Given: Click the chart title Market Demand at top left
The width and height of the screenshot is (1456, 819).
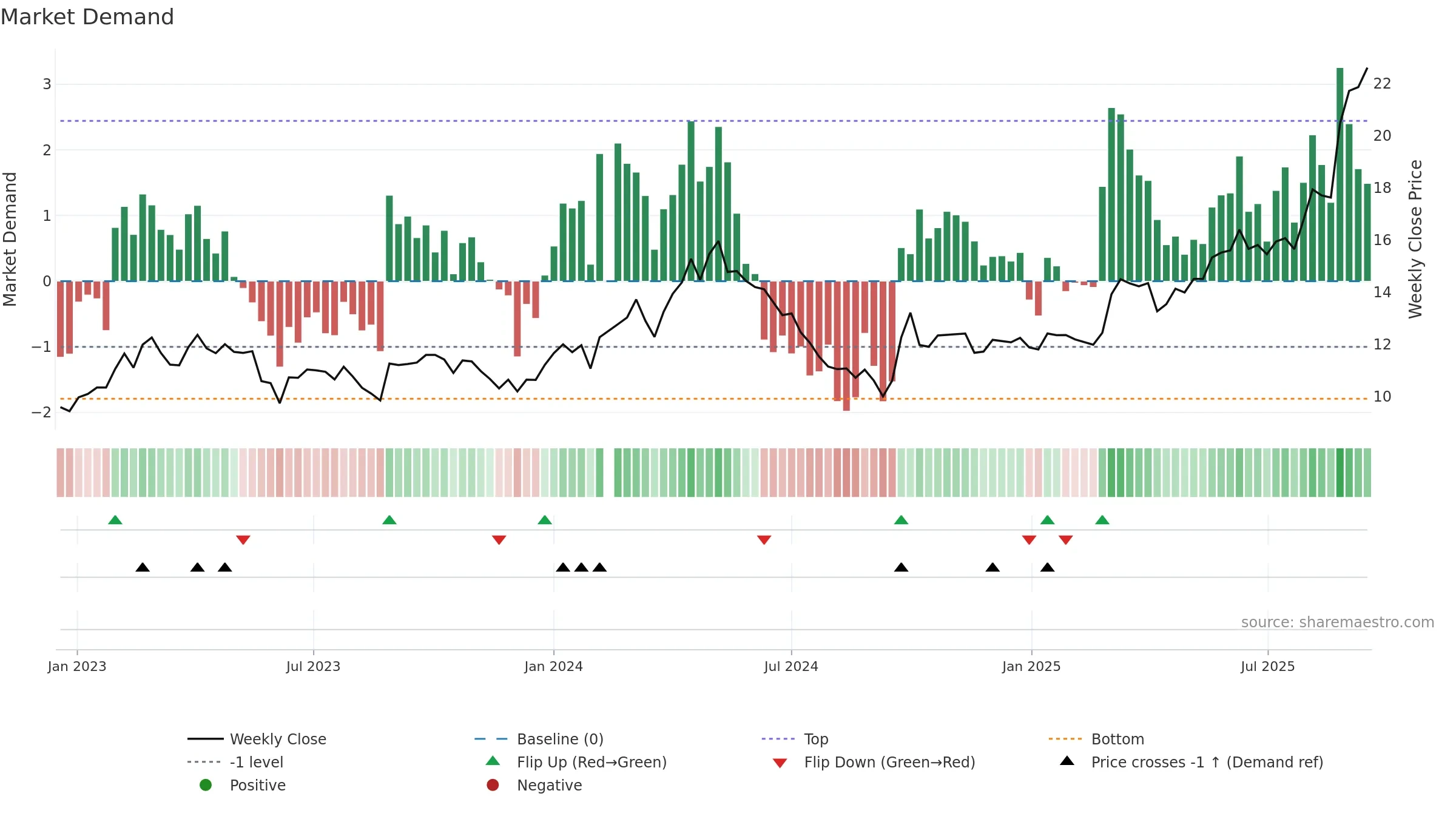Looking at the screenshot, I should pyautogui.click(x=87, y=17).
